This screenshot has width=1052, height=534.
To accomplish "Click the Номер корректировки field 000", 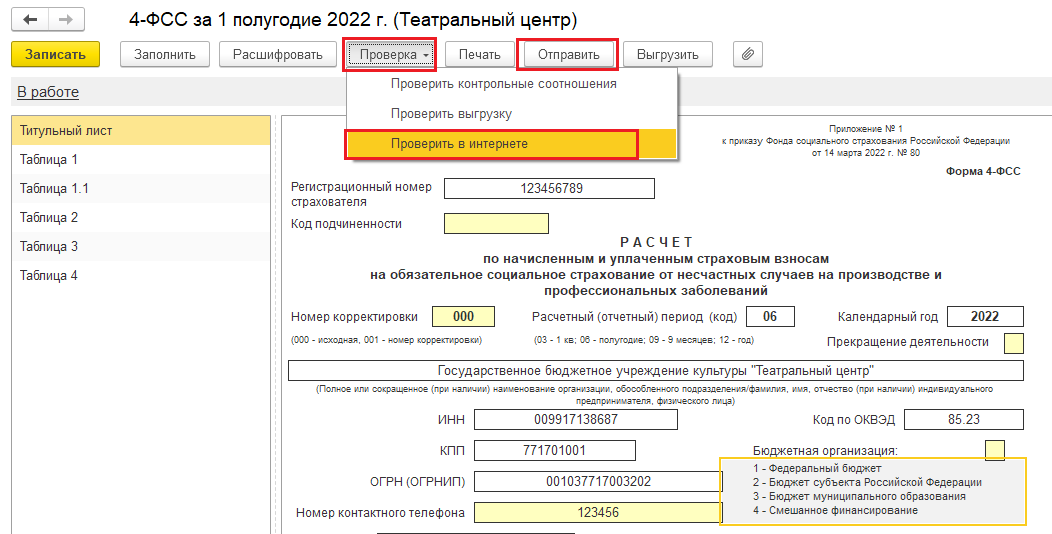I will point(464,316).
